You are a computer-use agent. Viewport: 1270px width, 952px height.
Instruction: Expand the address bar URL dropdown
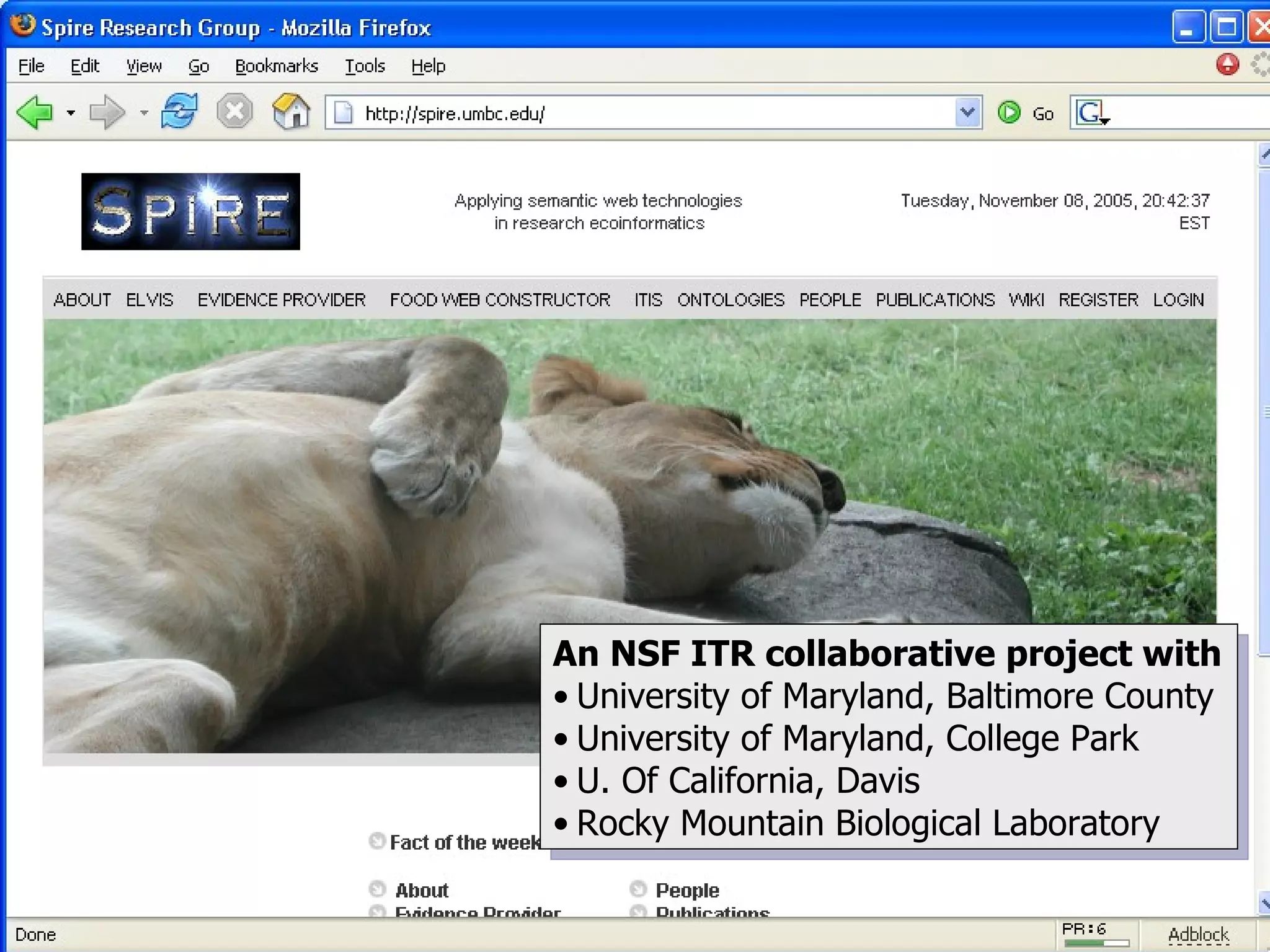(968, 113)
